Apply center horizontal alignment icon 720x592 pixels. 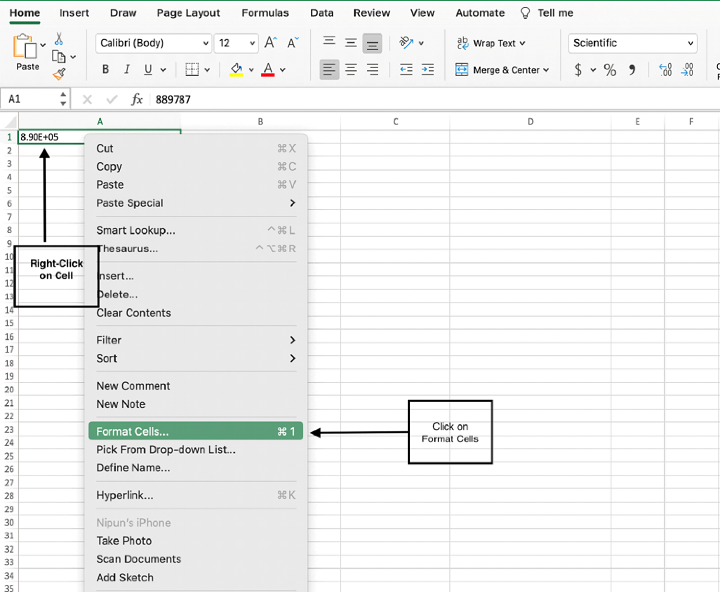click(x=350, y=70)
